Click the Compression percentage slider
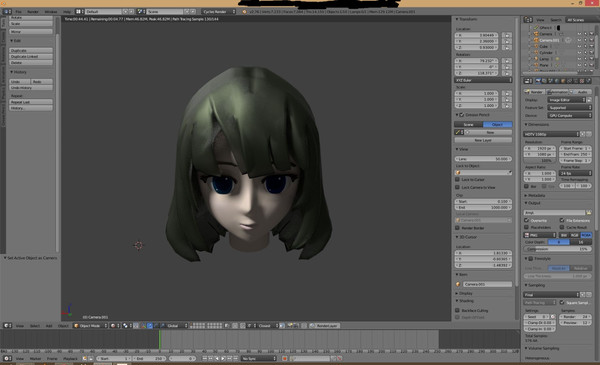The width and height of the screenshot is (600, 365). tap(557, 249)
